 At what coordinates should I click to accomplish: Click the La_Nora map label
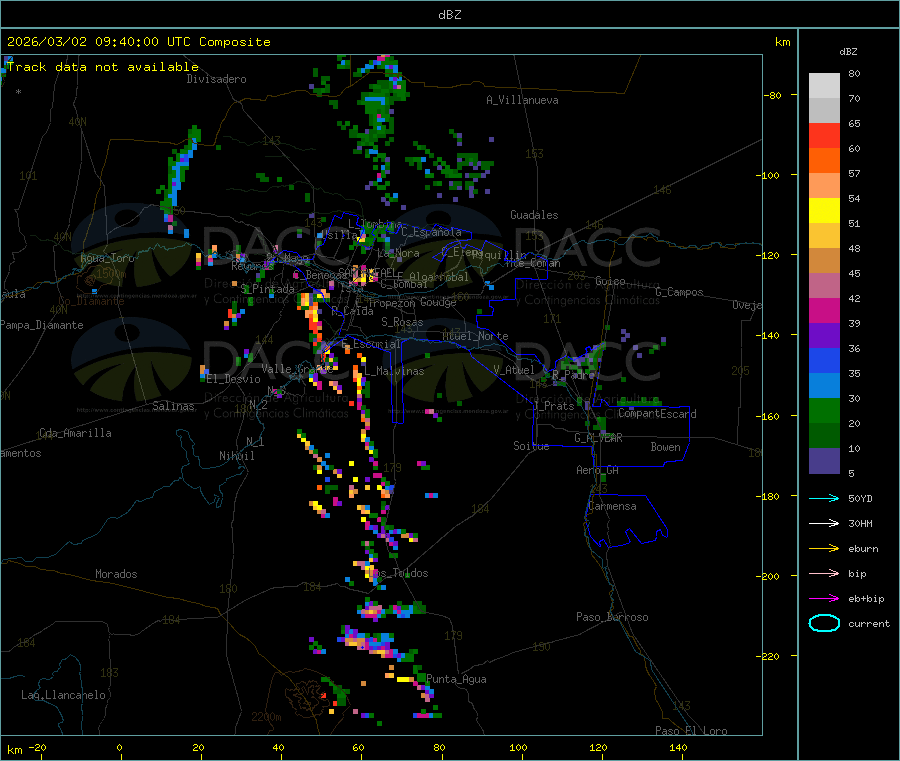click(x=398, y=253)
